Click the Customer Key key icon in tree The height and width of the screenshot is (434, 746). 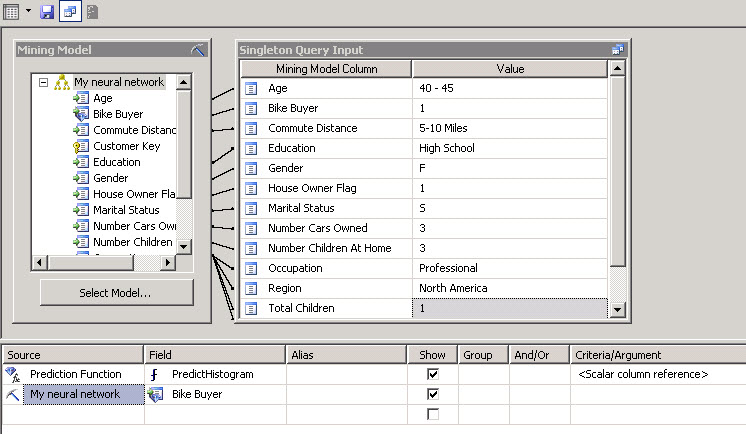pyautogui.click(x=81, y=146)
